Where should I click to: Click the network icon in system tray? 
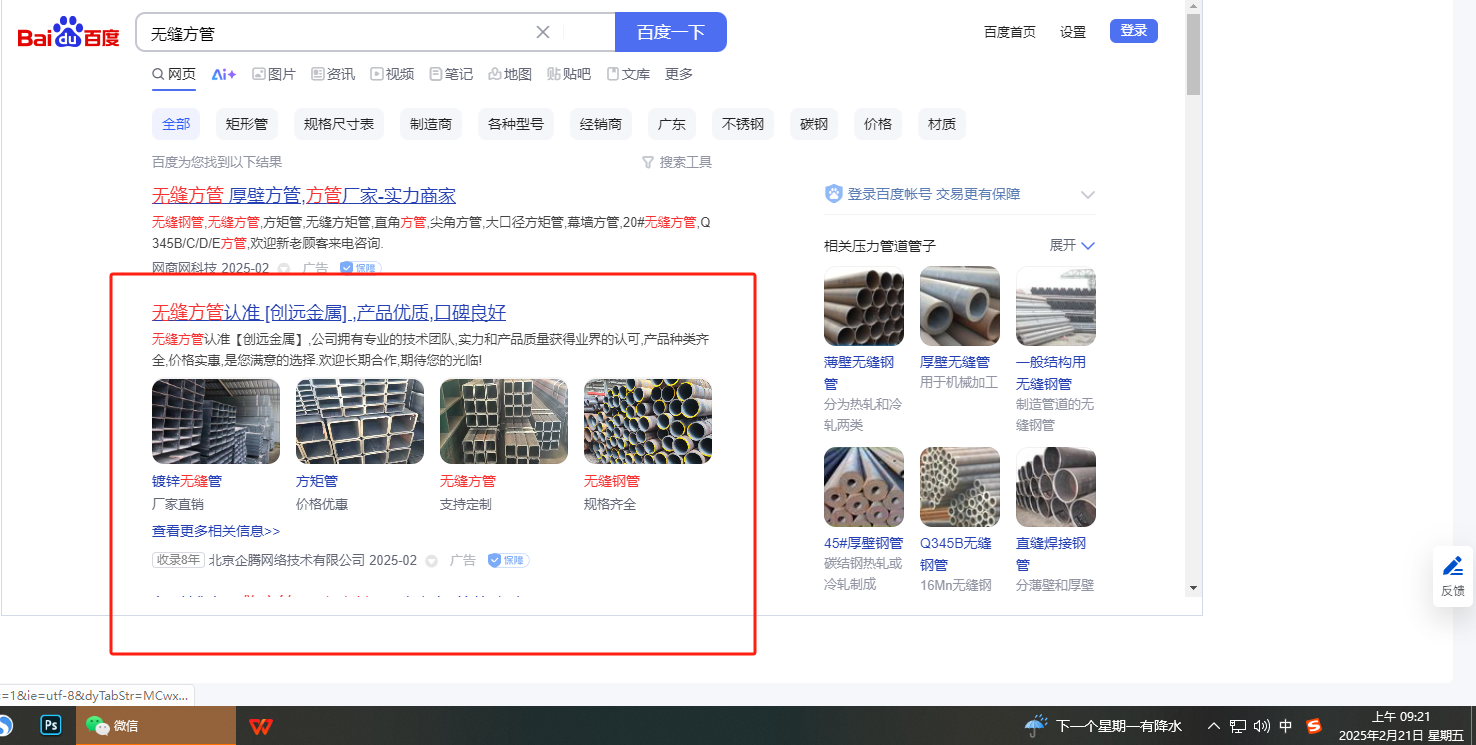pos(1238,726)
